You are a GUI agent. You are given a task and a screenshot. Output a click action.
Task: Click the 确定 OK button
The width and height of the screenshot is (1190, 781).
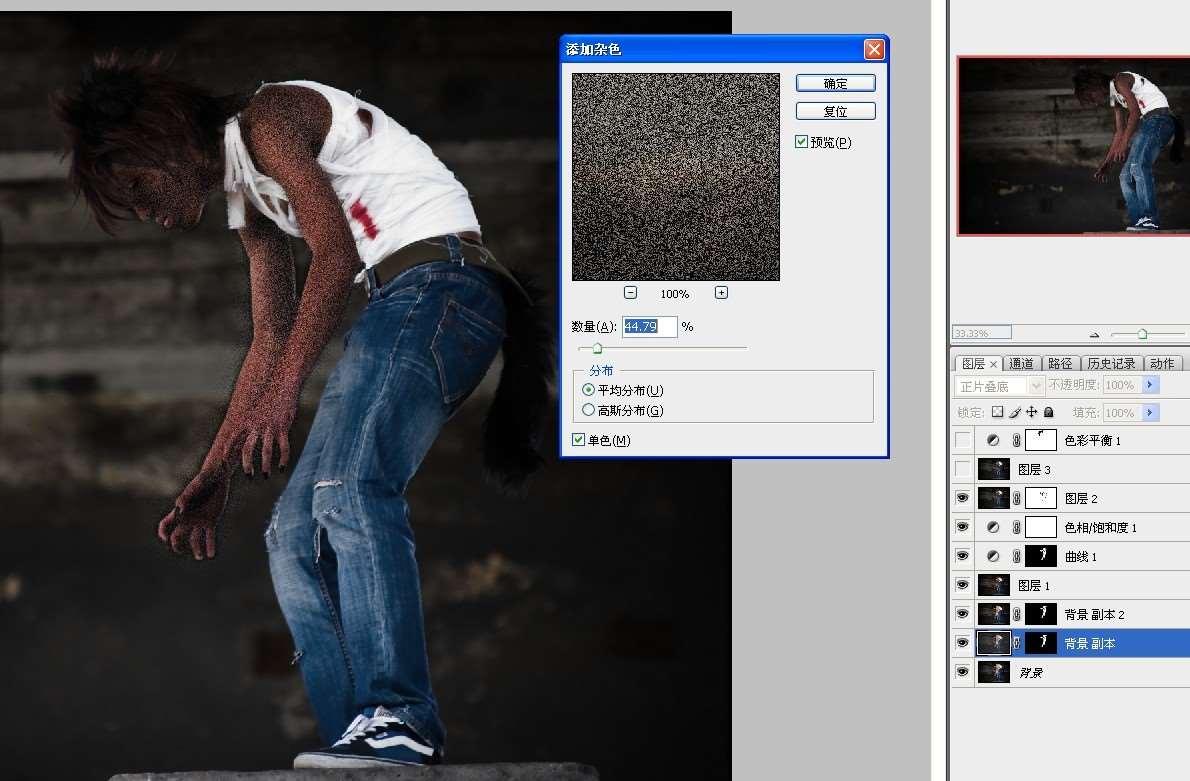click(x=836, y=83)
